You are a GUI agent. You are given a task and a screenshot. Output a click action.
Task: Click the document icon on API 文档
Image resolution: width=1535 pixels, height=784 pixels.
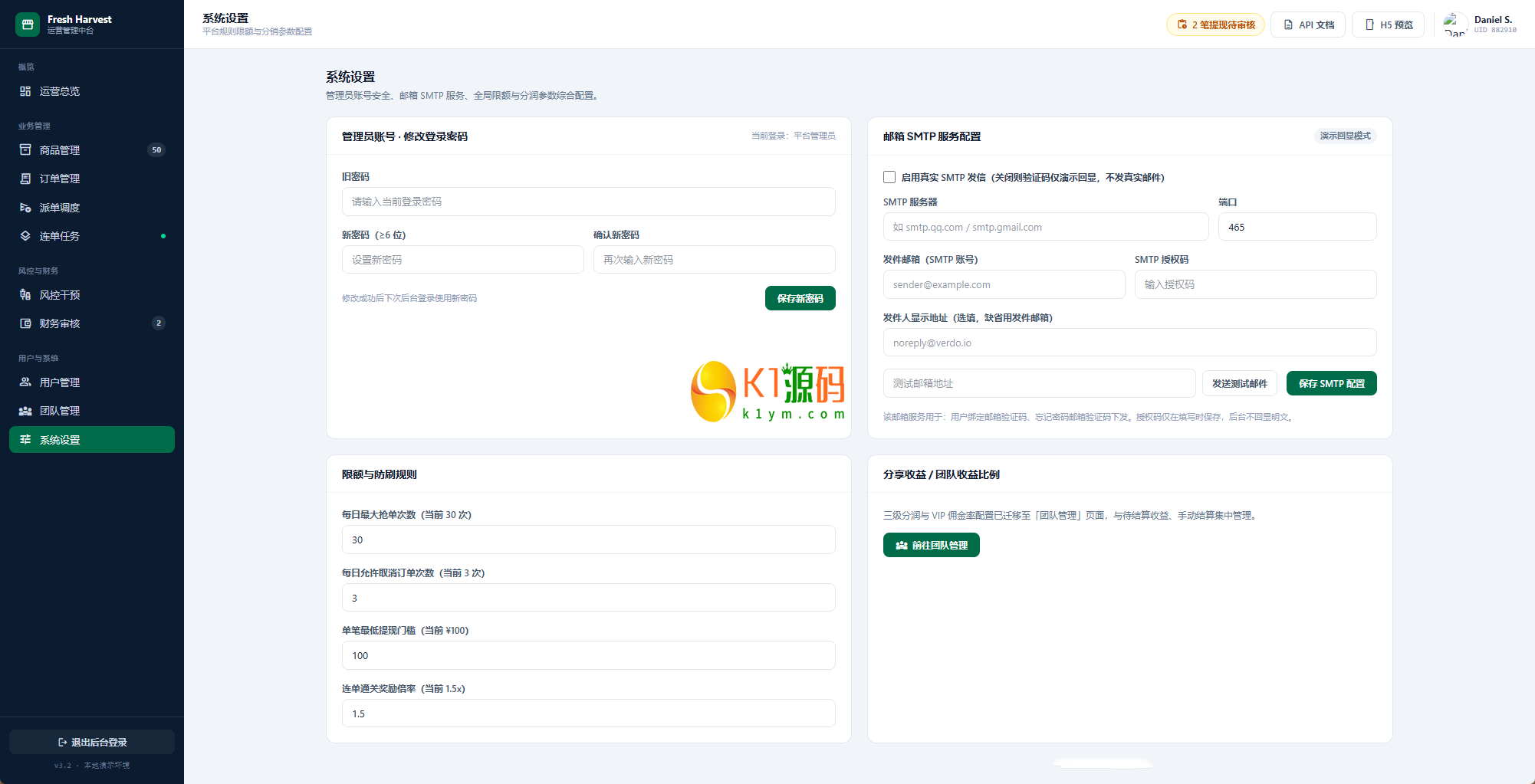(1288, 25)
